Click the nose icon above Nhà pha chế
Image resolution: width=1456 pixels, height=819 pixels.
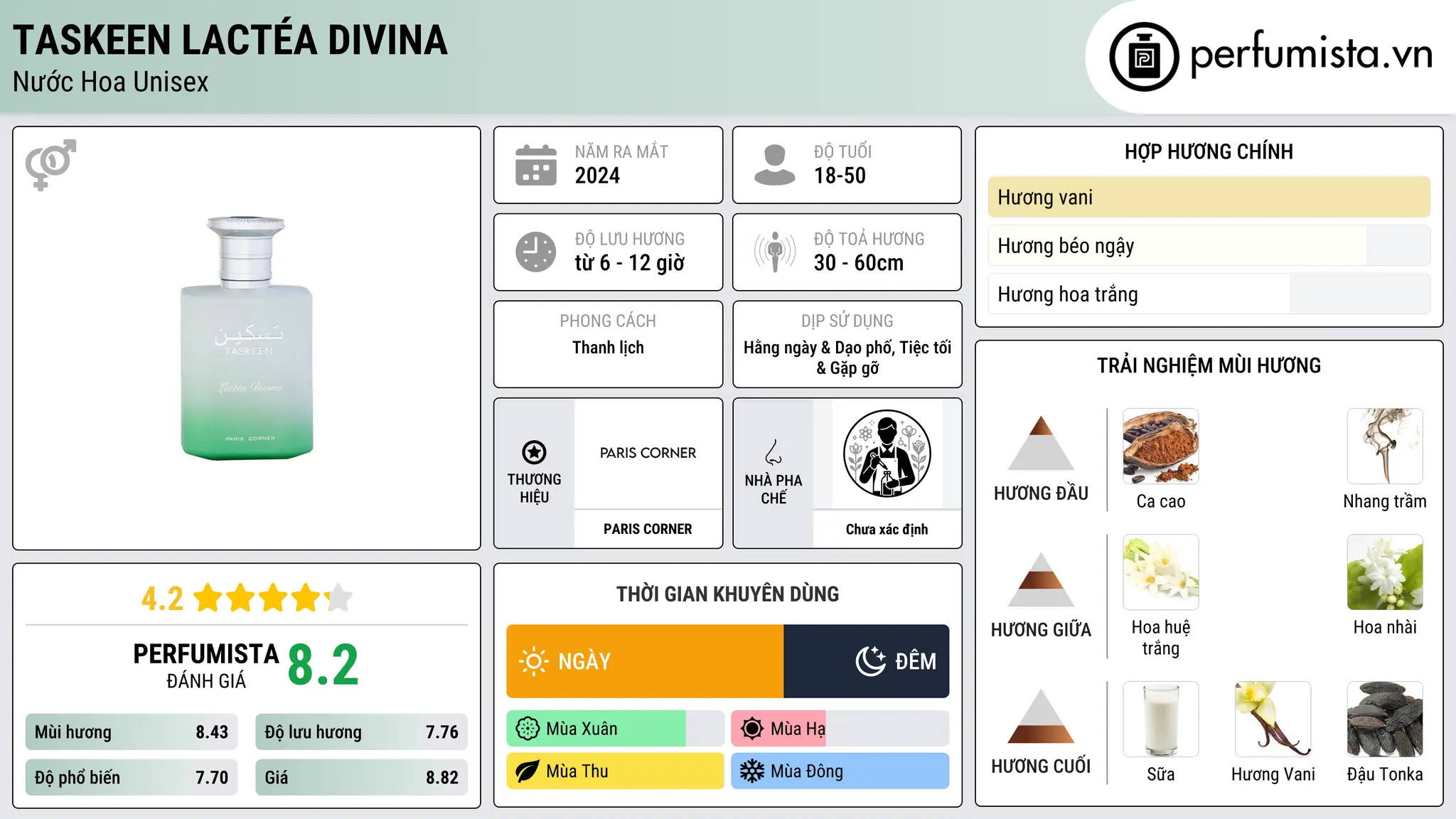tap(773, 452)
